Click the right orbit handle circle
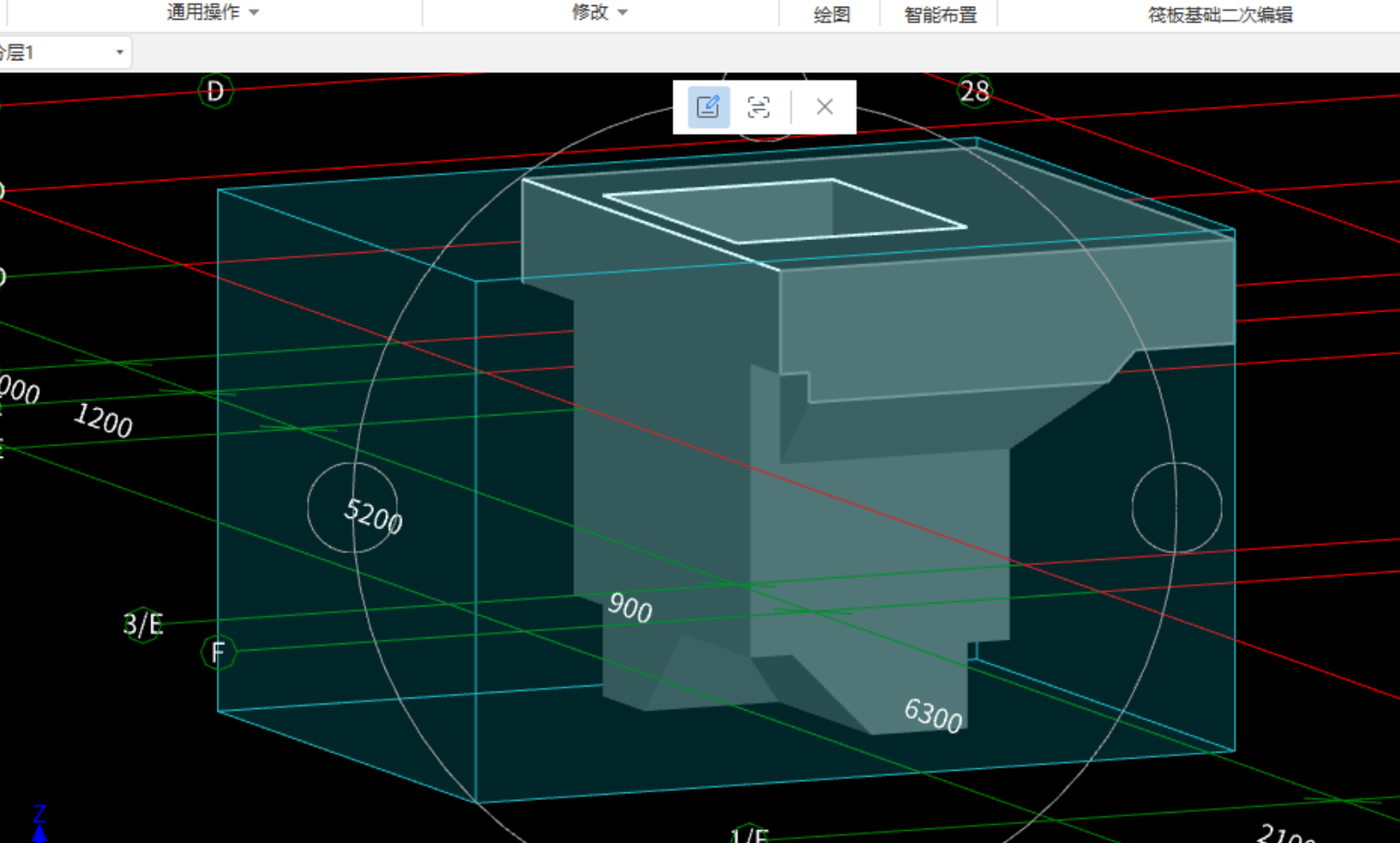The image size is (1400, 843). click(x=1176, y=508)
